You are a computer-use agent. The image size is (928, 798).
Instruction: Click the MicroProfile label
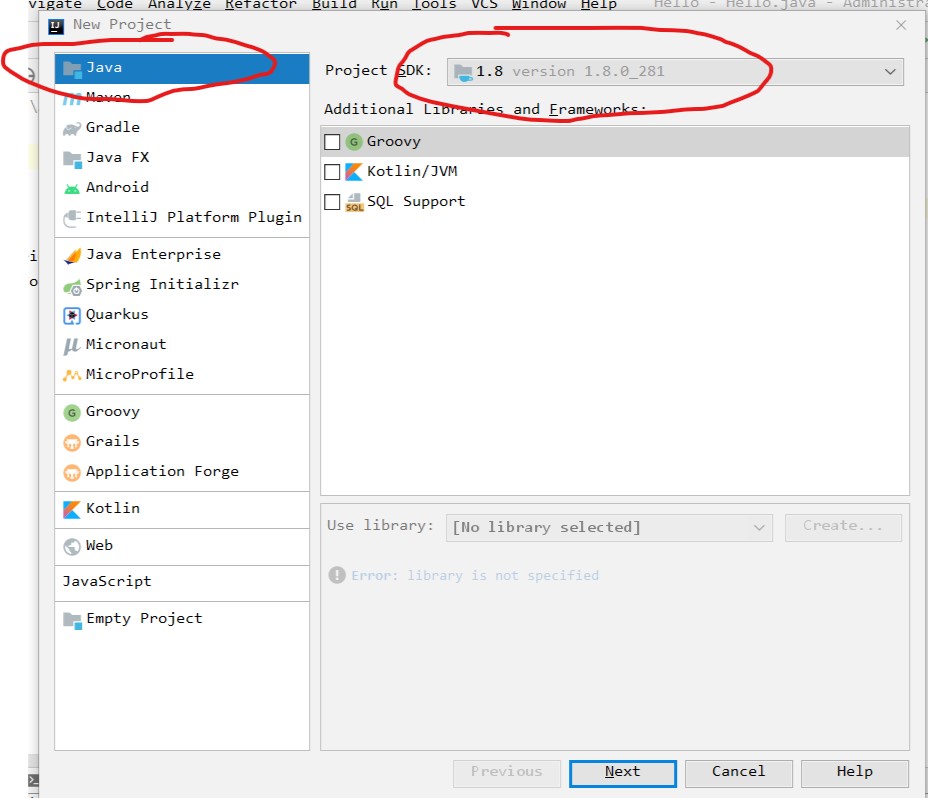coord(140,375)
